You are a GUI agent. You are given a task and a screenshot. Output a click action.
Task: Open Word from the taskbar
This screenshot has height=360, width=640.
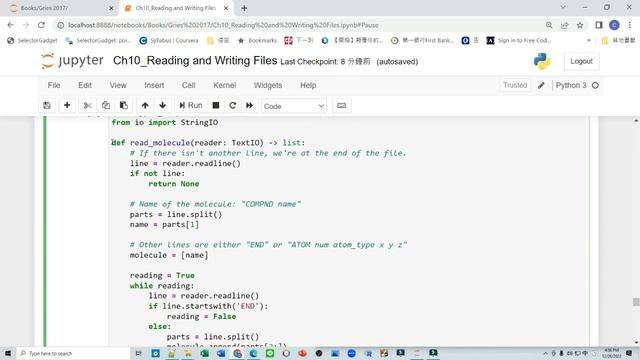pos(221,353)
